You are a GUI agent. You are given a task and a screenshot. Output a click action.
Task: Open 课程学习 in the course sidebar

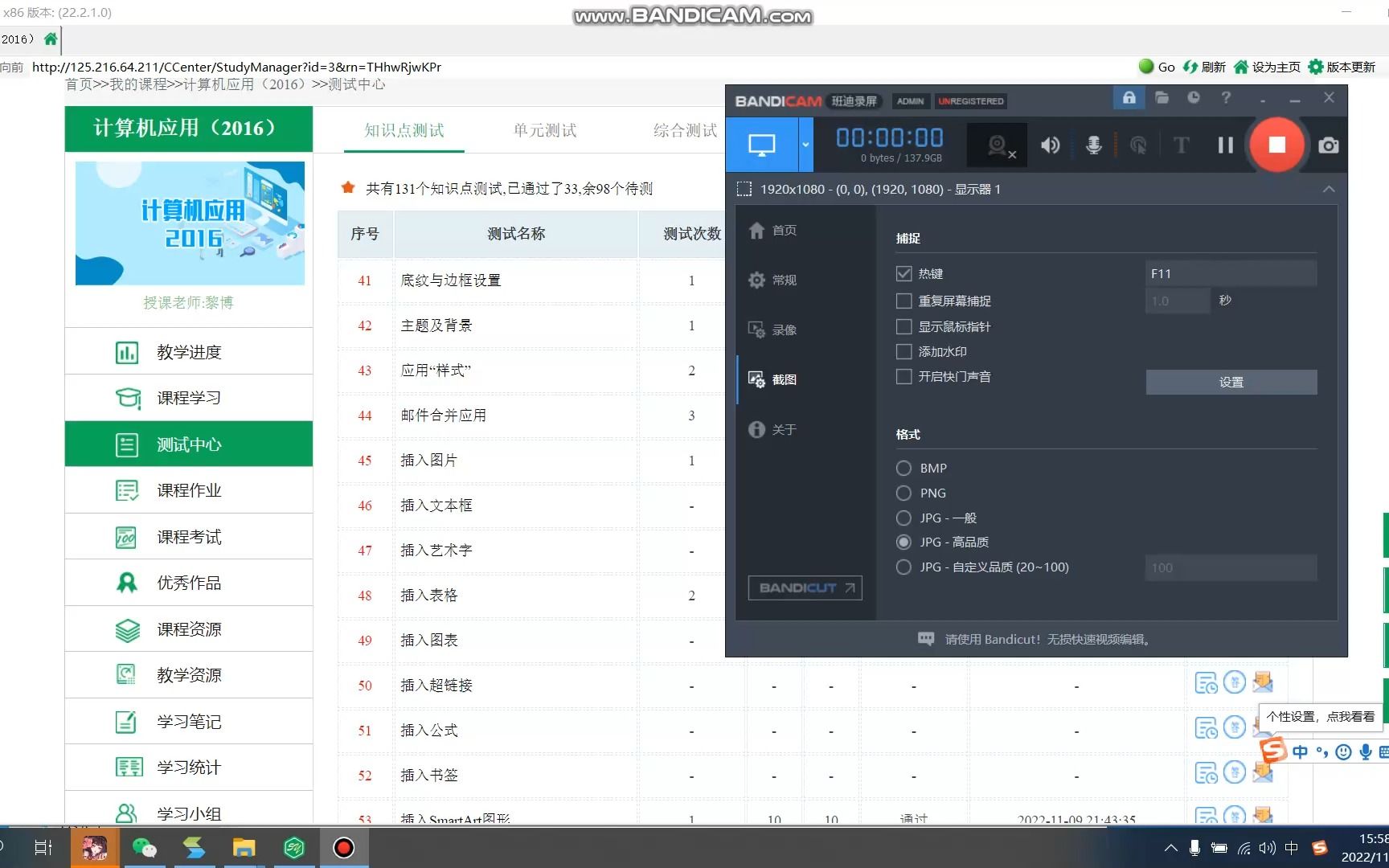tap(189, 398)
